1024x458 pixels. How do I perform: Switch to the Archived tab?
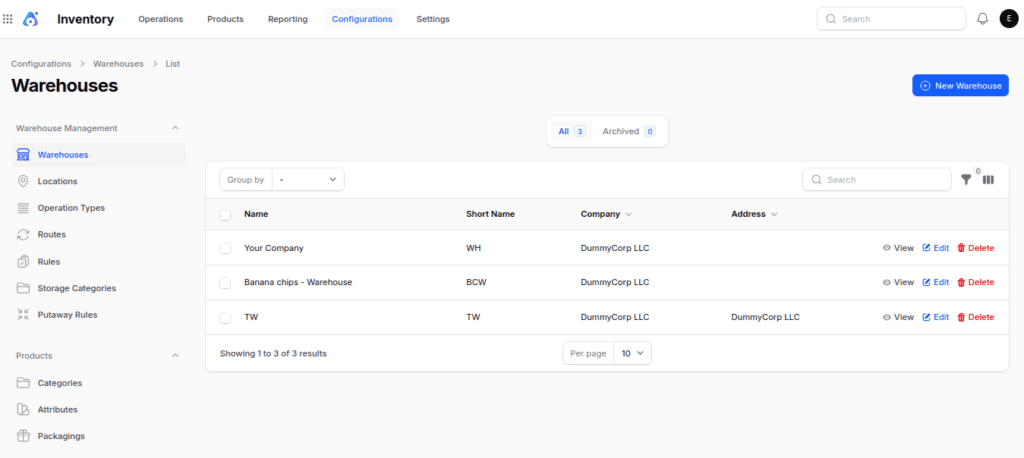click(629, 131)
